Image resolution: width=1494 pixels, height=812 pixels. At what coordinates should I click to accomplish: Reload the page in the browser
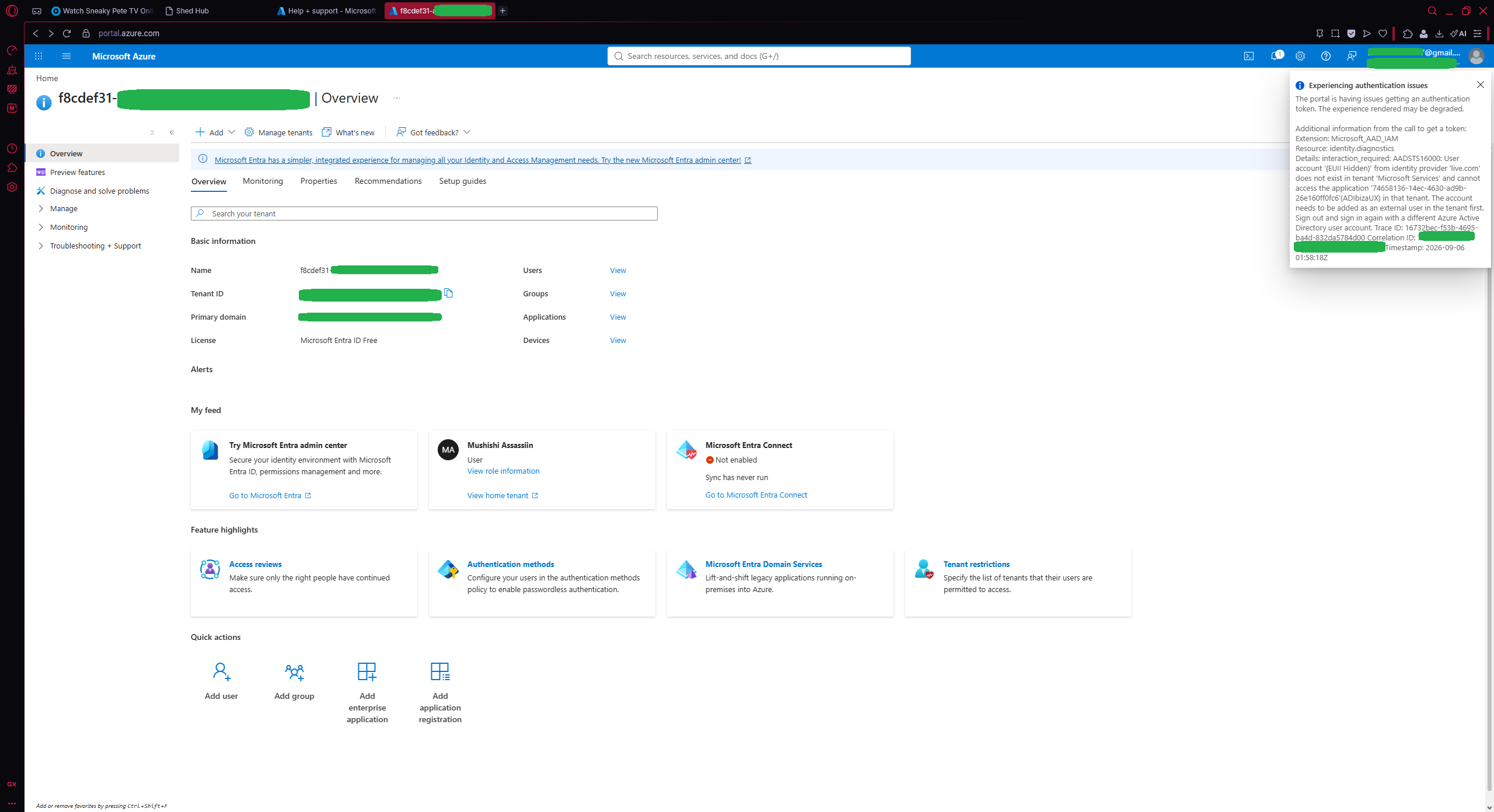click(x=67, y=33)
